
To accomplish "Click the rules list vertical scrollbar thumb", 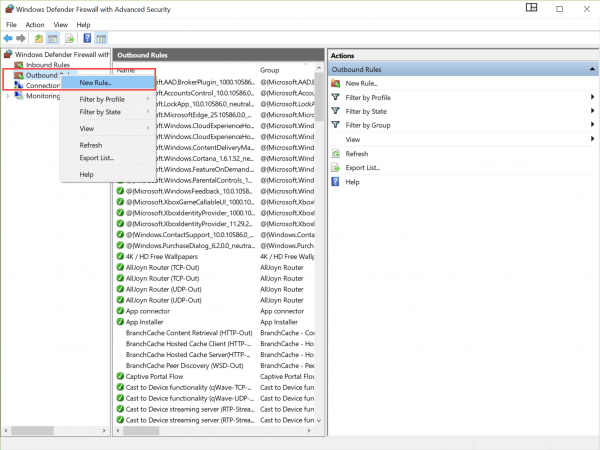I will pos(319,96).
